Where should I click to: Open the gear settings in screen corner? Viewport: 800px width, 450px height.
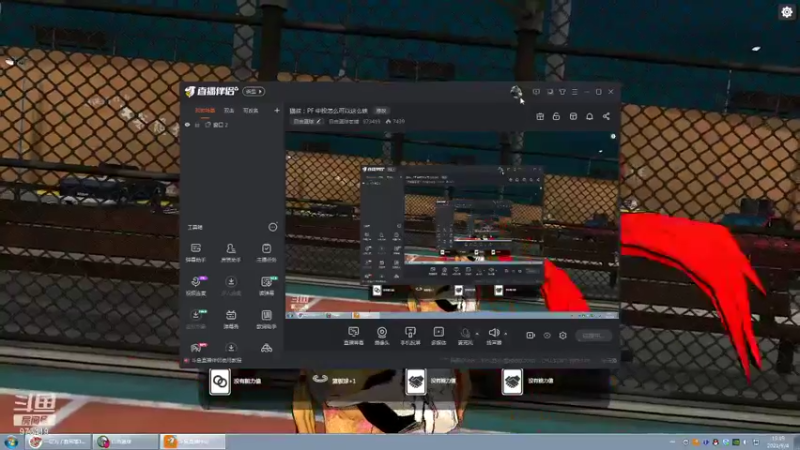787,12
